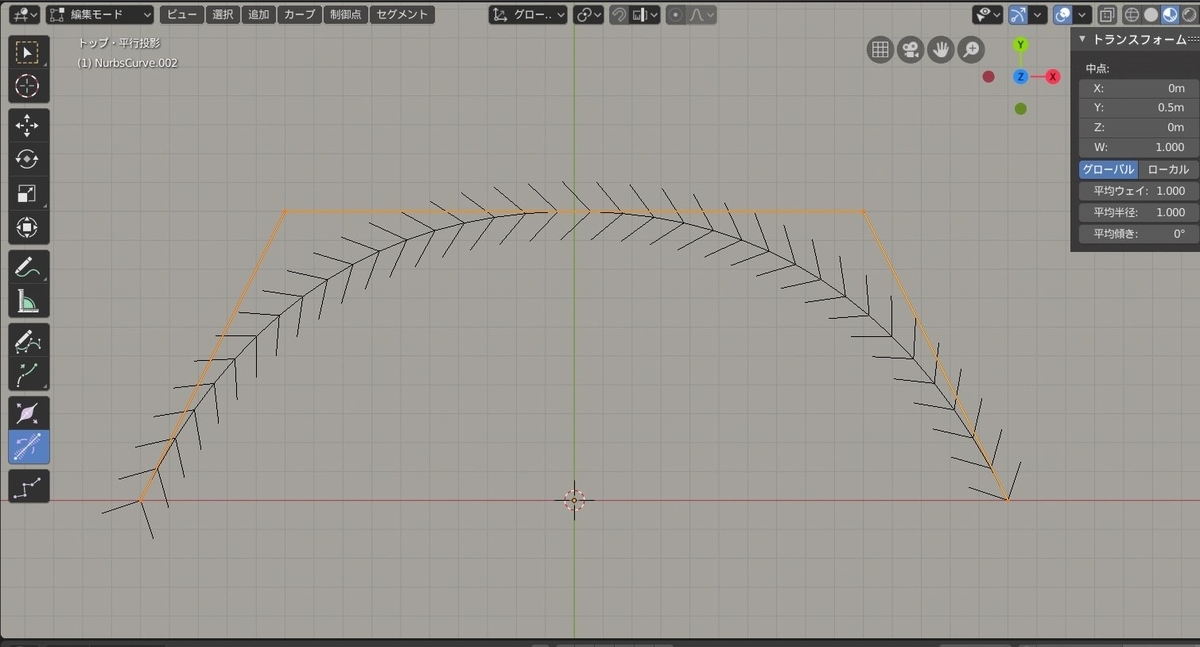Click the 平均半径 slider field
The height and width of the screenshot is (647, 1200).
click(1137, 212)
